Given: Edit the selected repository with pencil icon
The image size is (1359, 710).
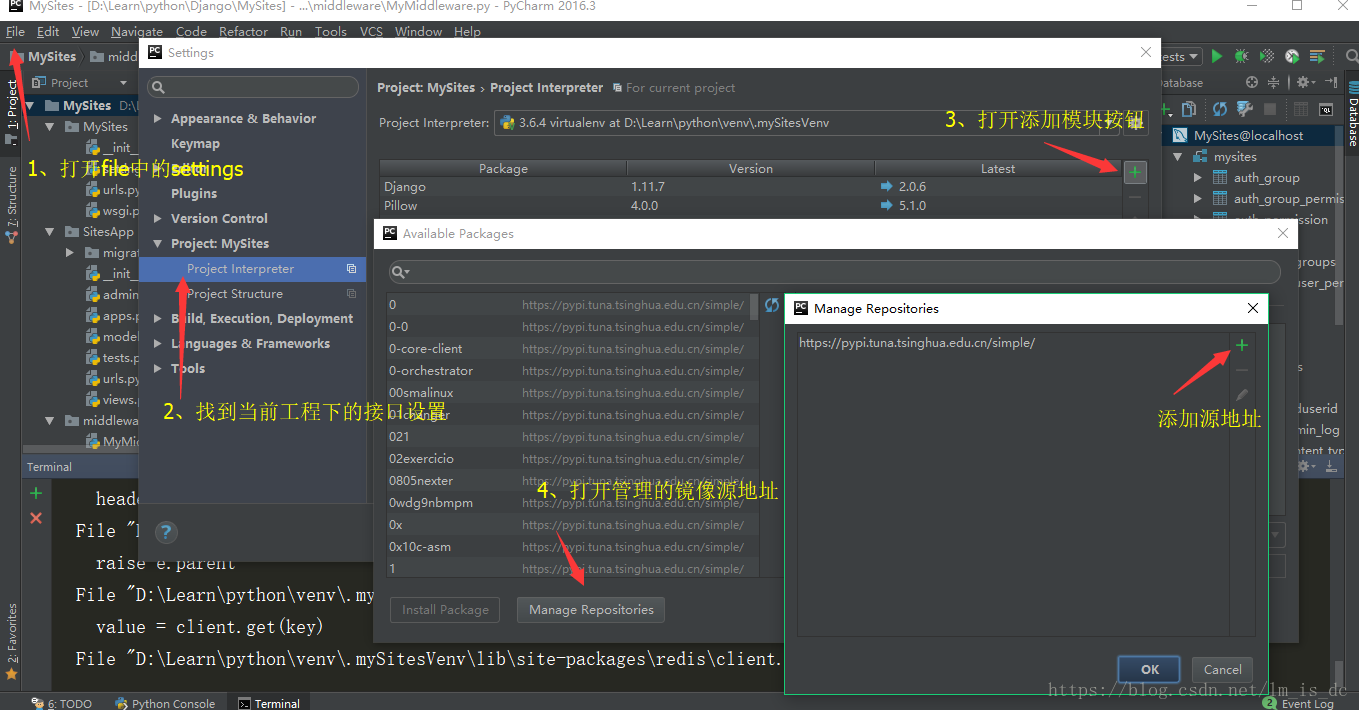Looking at the screenshot, I should click(1241, 395).
